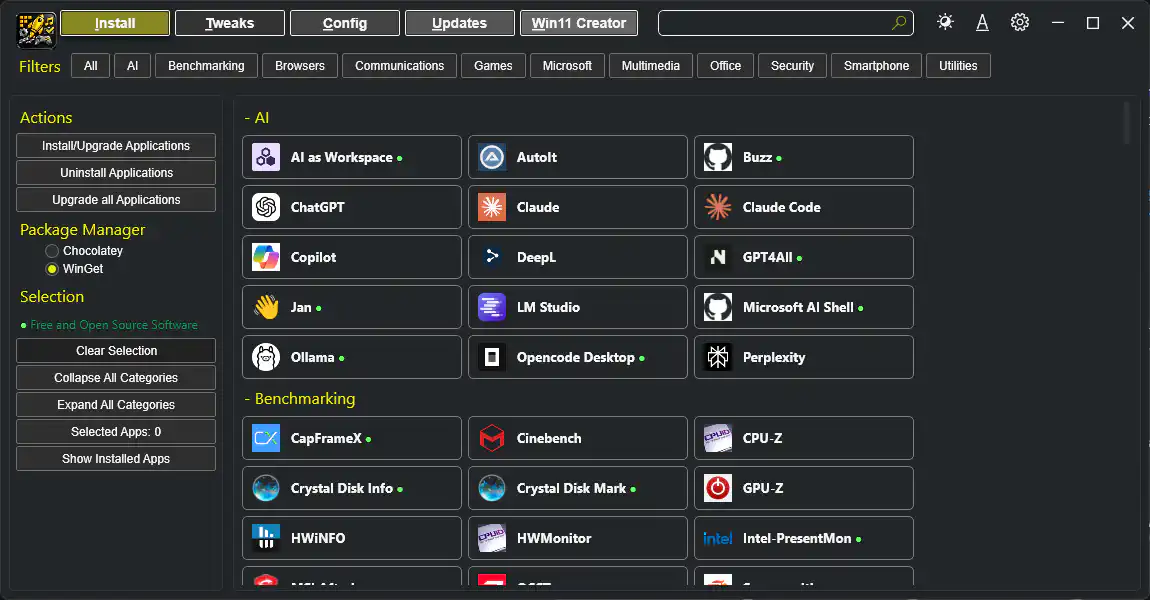Click Selected Apps: 0 counter

(116, 431)
